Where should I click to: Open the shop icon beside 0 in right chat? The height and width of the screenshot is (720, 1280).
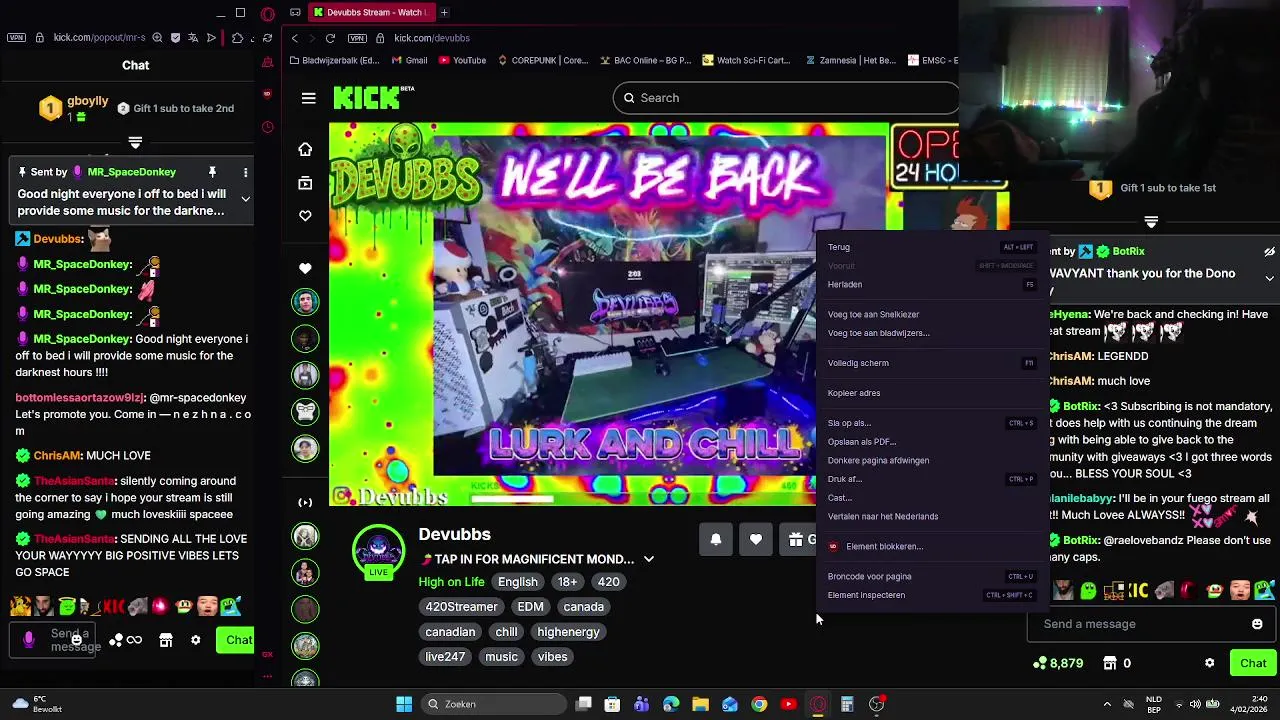pyautogui.click(x=1110, y=663)
